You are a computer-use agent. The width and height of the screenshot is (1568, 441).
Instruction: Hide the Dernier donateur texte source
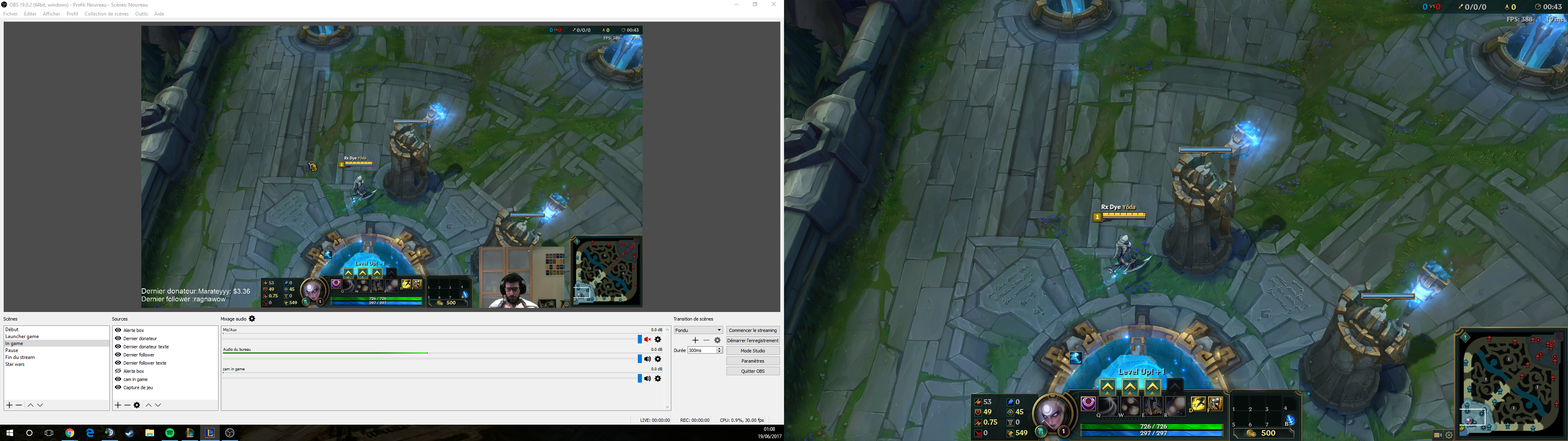pyautogui.click(x=118, y=347)
